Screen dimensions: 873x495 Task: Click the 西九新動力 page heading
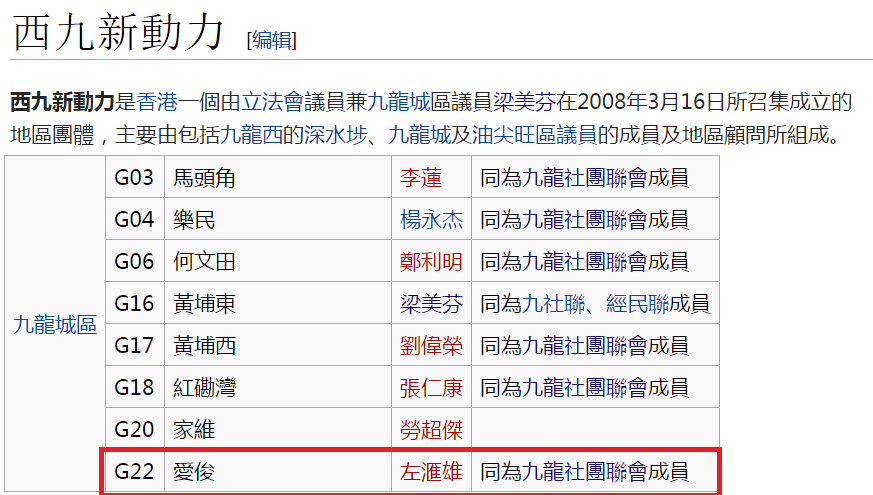tap(118, 32)
